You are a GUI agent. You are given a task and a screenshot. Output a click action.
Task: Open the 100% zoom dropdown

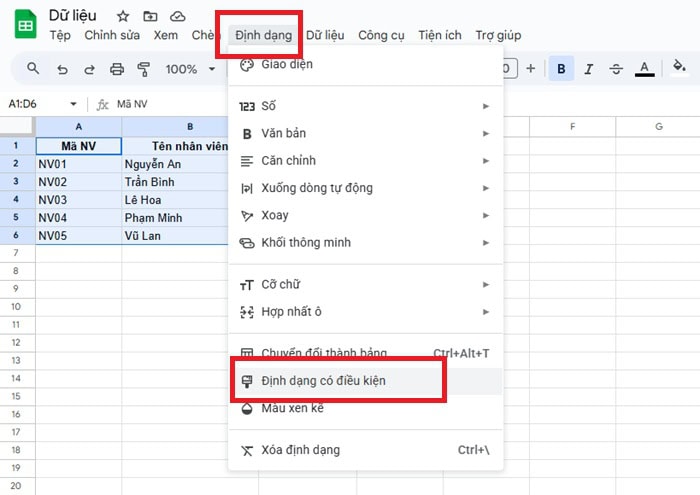189,69
